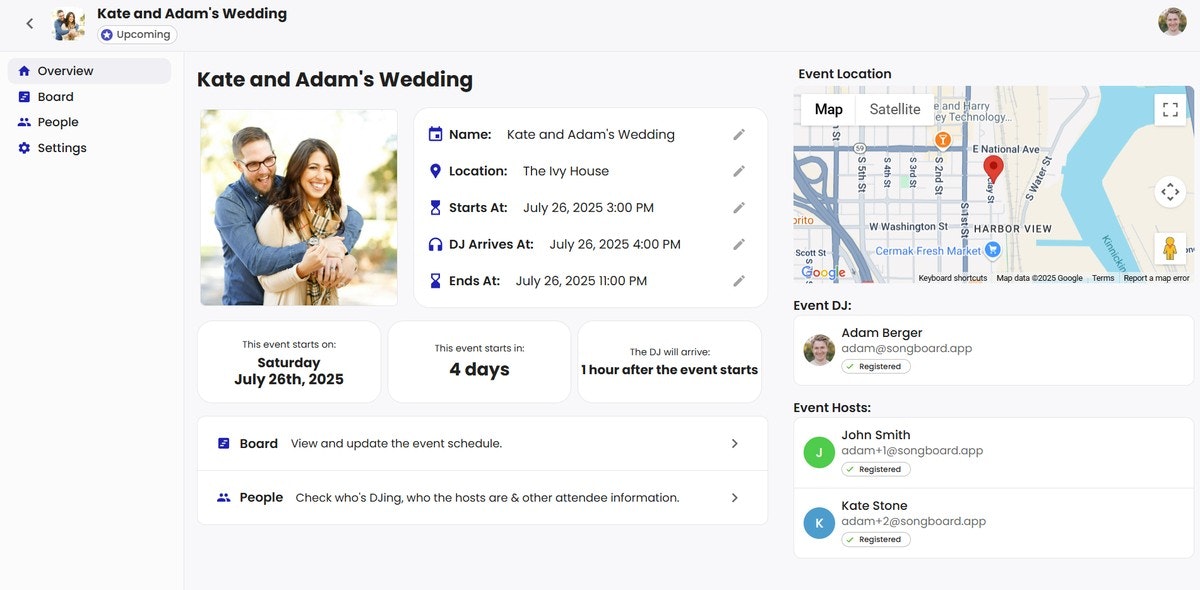Open Adam Berger DJ card
The width and height of the screenshot is (1200, 590).
coord(992,350)
